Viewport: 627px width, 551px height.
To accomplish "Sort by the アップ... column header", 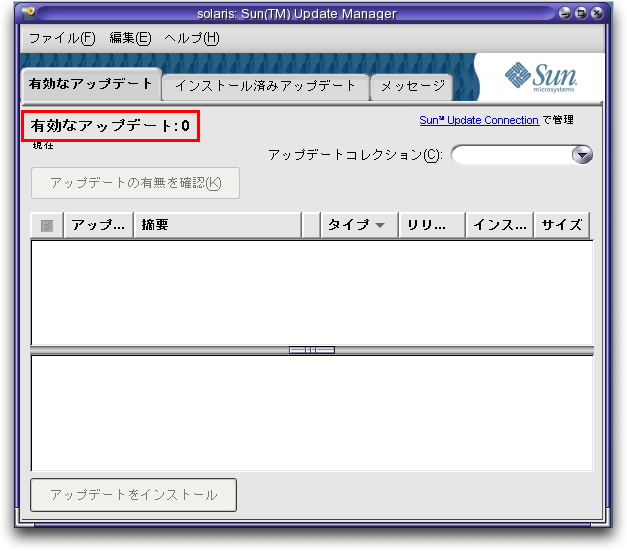I will click(x=98, y=225).
